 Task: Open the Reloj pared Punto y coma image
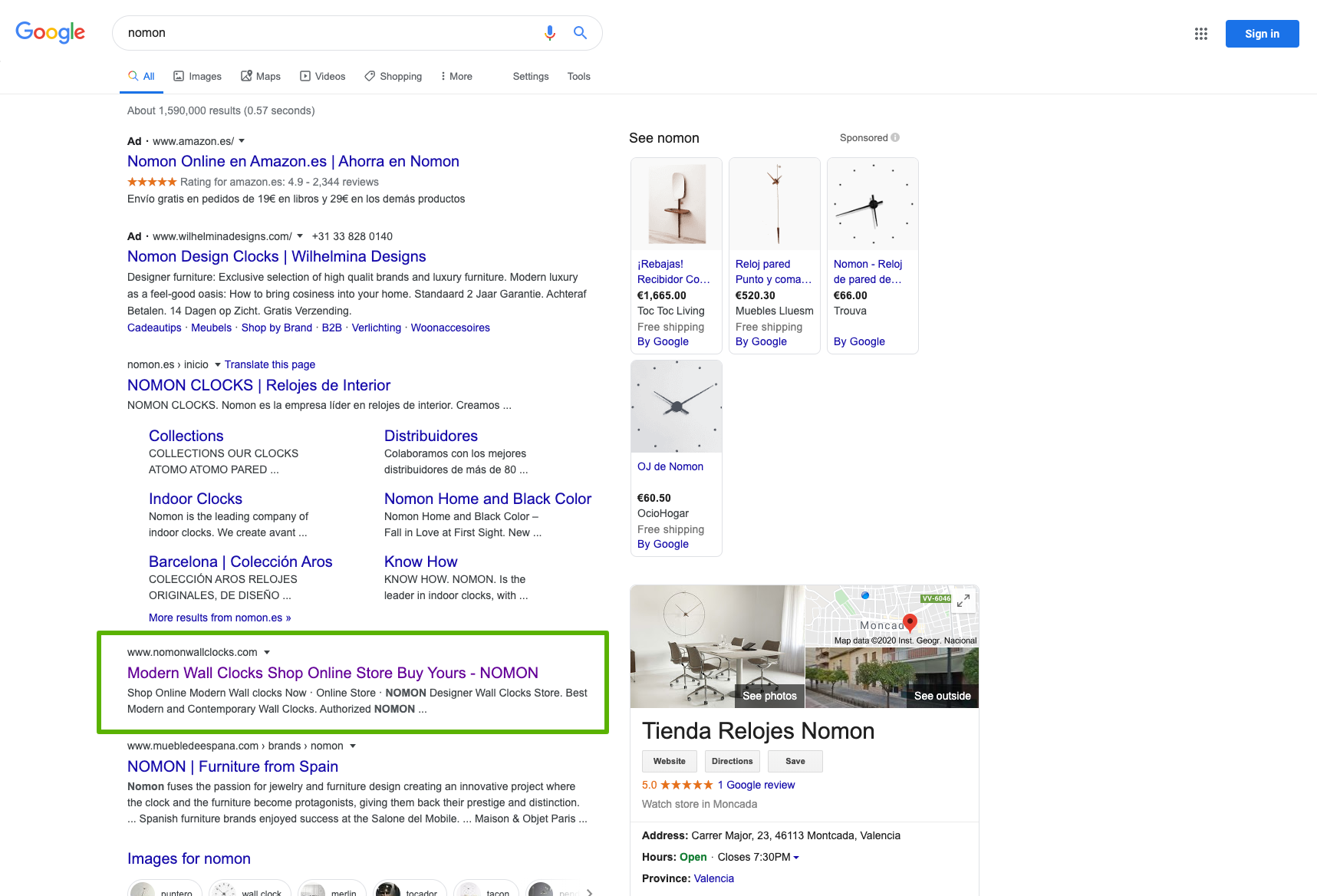tap(775, 204)
